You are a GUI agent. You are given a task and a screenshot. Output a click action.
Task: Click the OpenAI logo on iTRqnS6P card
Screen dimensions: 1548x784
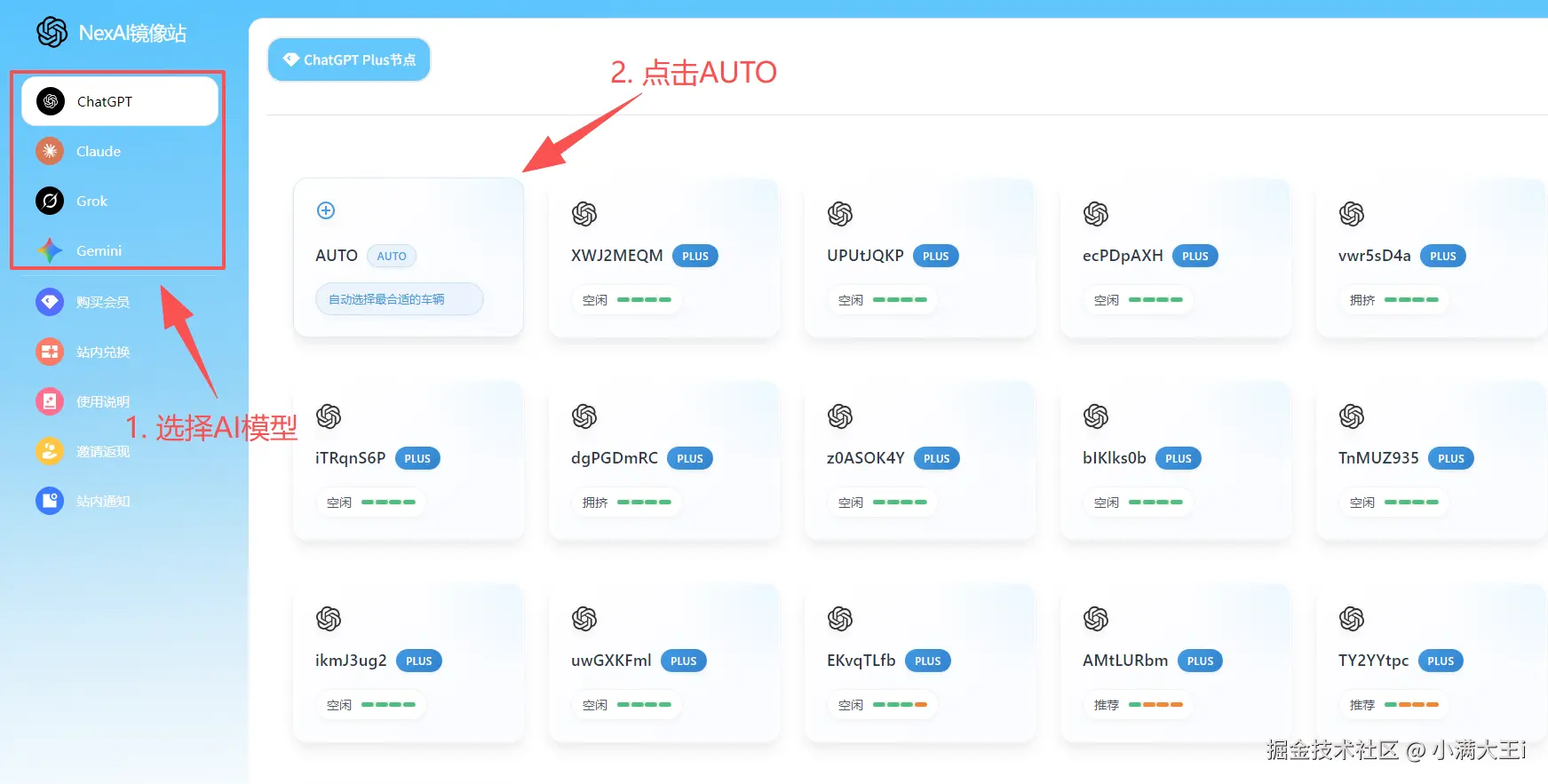click(x=329, y=416)
